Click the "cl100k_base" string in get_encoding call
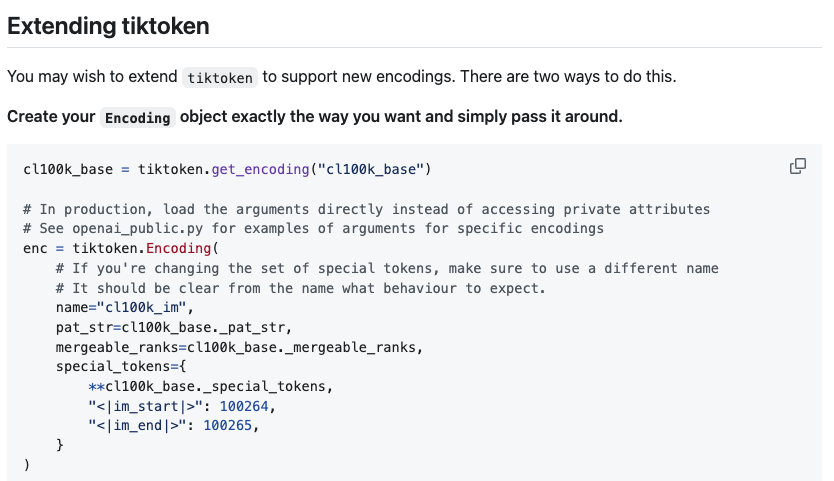 click(372, 169)
